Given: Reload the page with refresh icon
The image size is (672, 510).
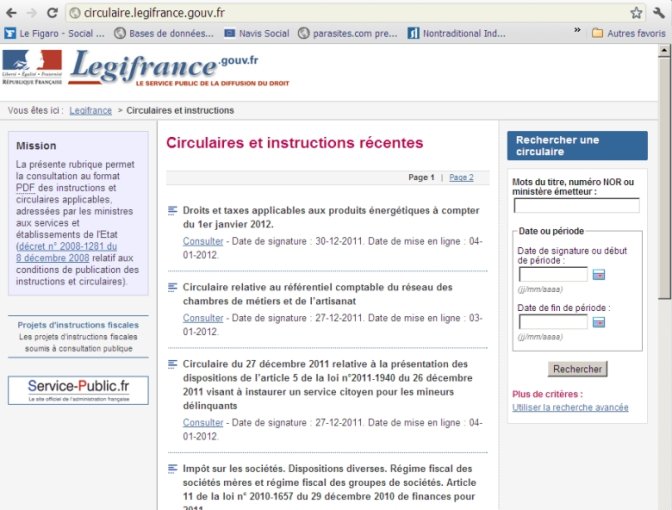Looking at the screenshot, I should click(52, 13).
